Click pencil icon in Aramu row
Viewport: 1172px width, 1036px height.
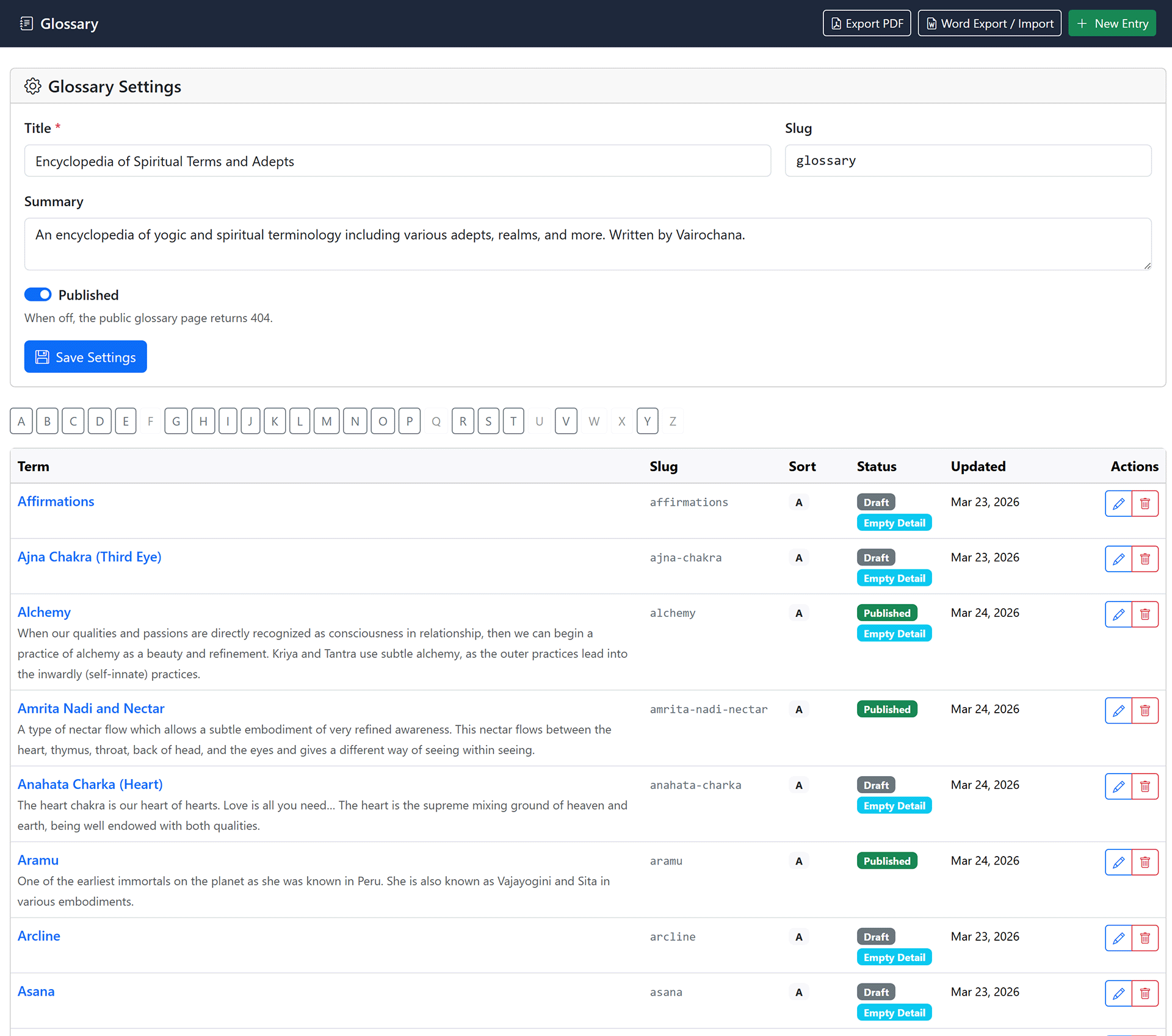click(x=1118, y=862)
